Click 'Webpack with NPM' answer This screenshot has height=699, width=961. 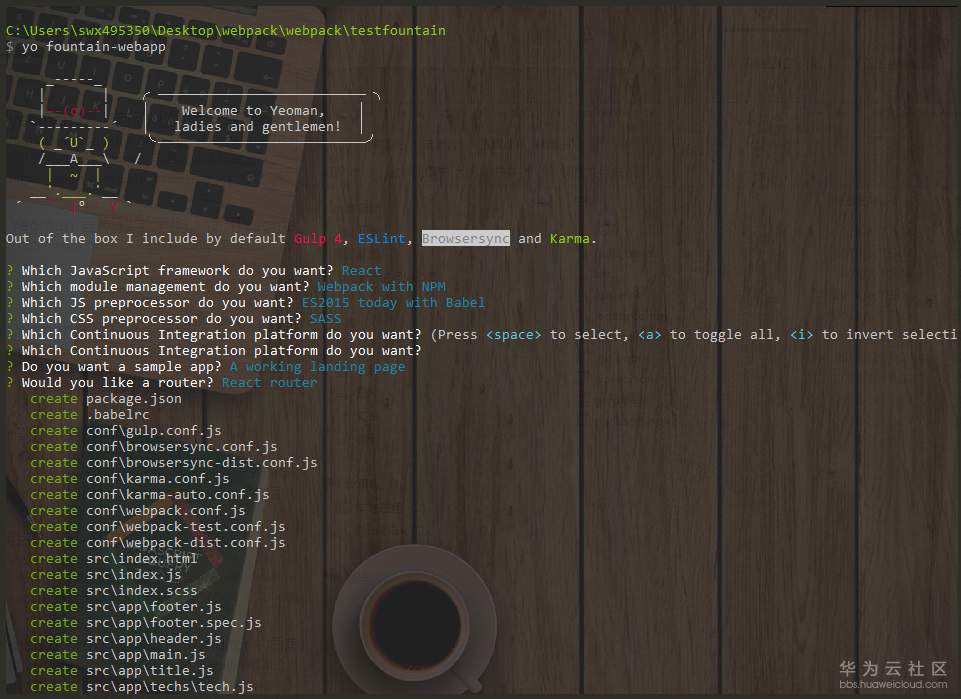[381, 287]
